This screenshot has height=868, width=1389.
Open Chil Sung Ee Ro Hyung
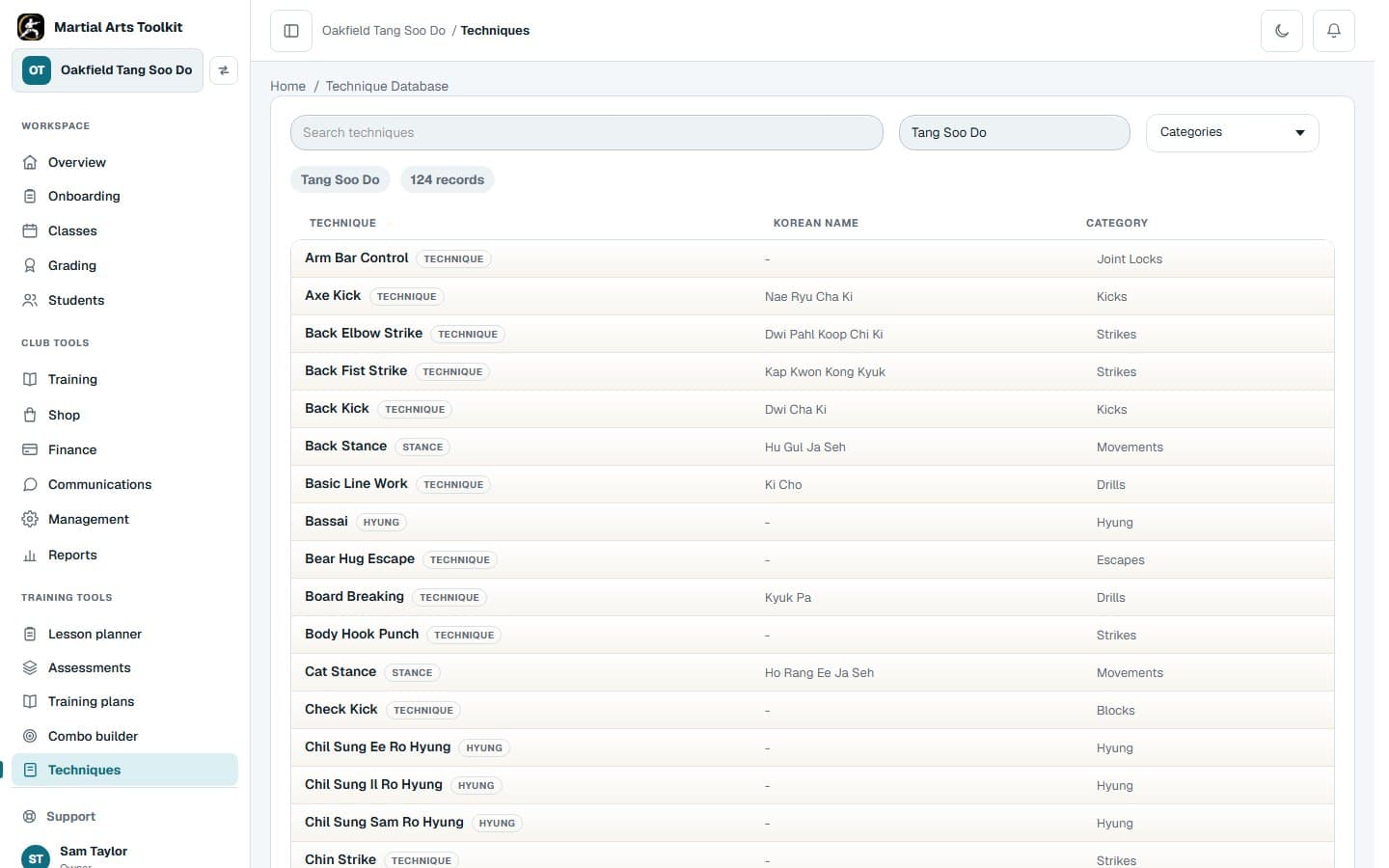[377, 746]
